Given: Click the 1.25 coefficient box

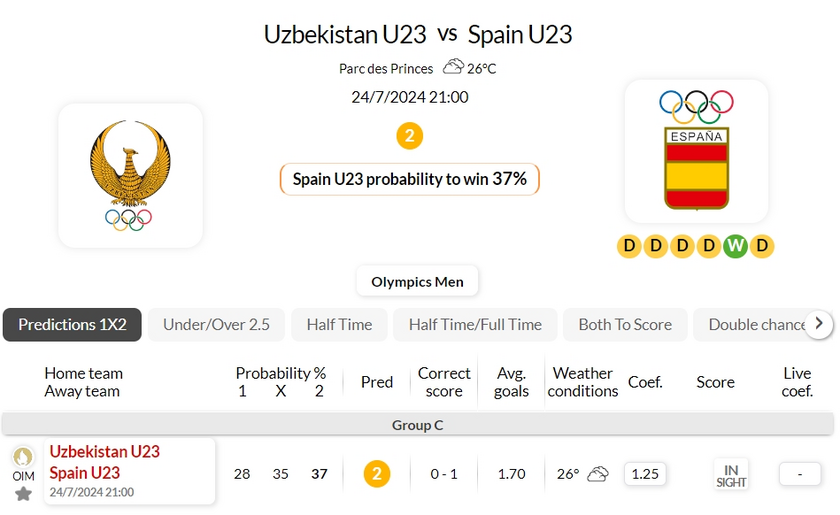Looking at the screenshot, I should point(645,474).
